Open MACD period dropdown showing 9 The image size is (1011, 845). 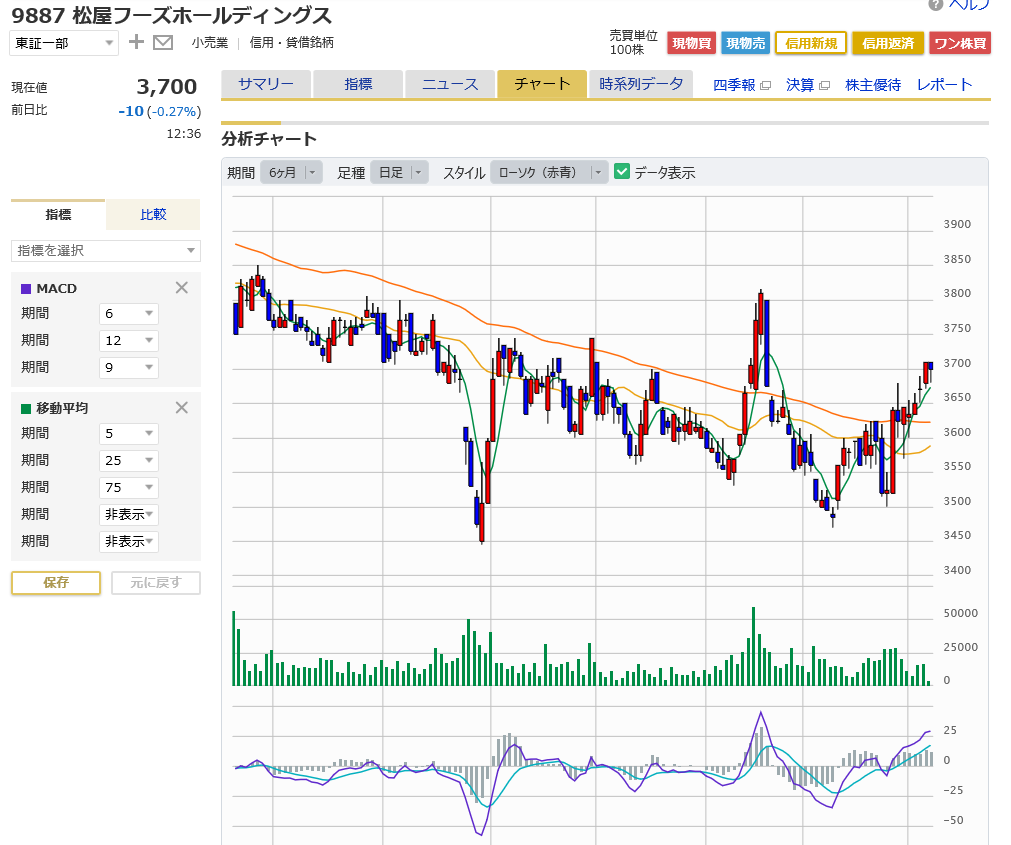[129, 368]
